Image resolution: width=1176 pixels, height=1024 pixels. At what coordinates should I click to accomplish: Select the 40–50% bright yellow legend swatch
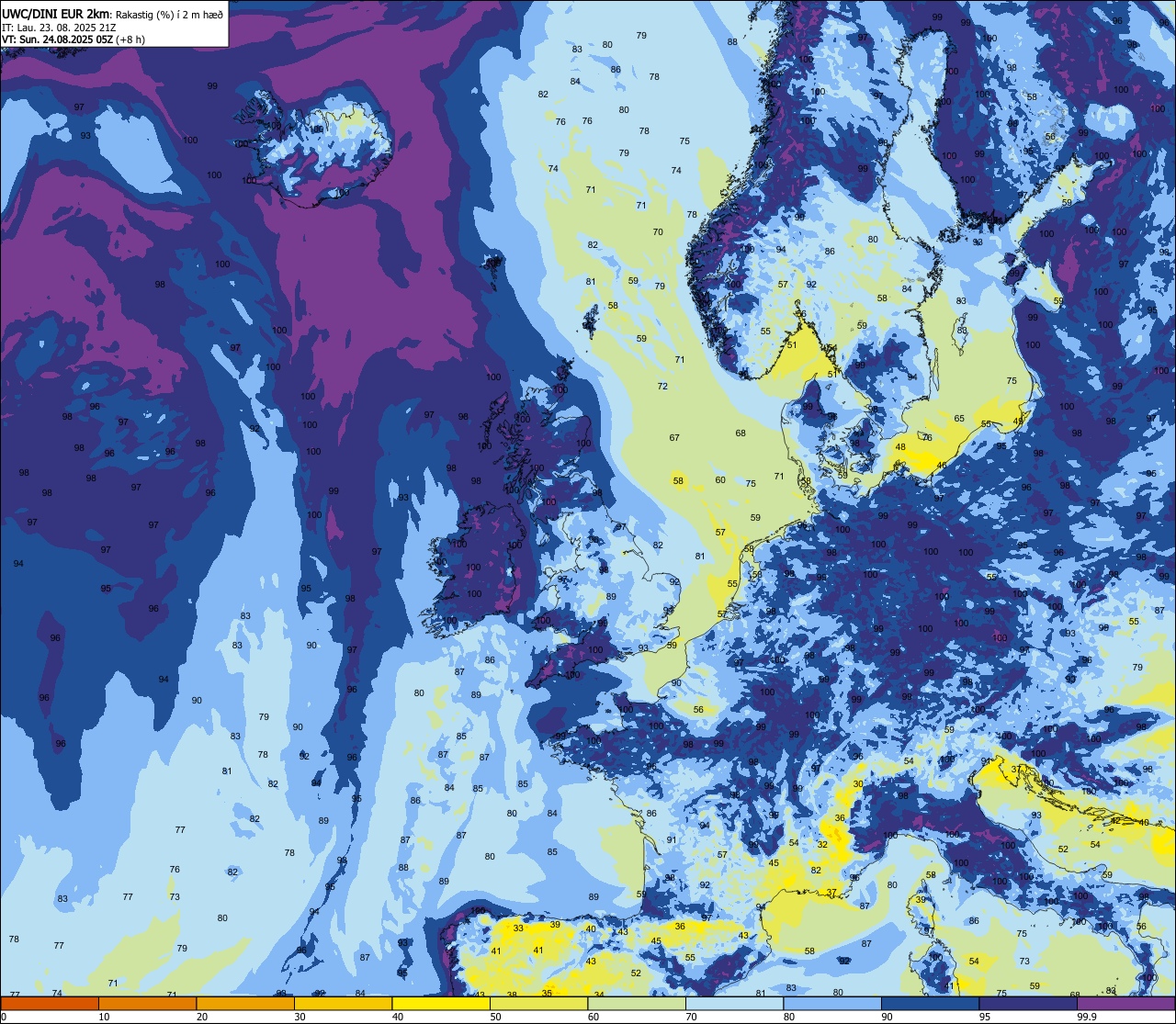click(x=441, y=1003)
